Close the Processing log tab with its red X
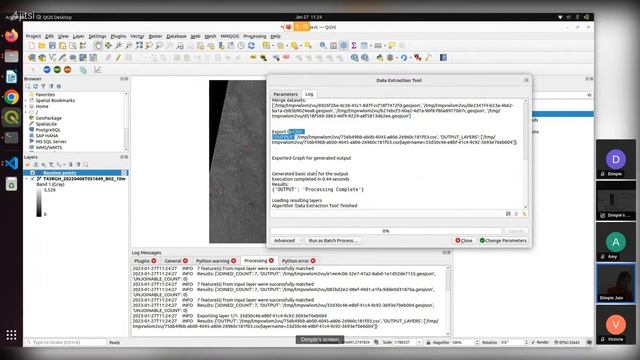 point(271,260)
